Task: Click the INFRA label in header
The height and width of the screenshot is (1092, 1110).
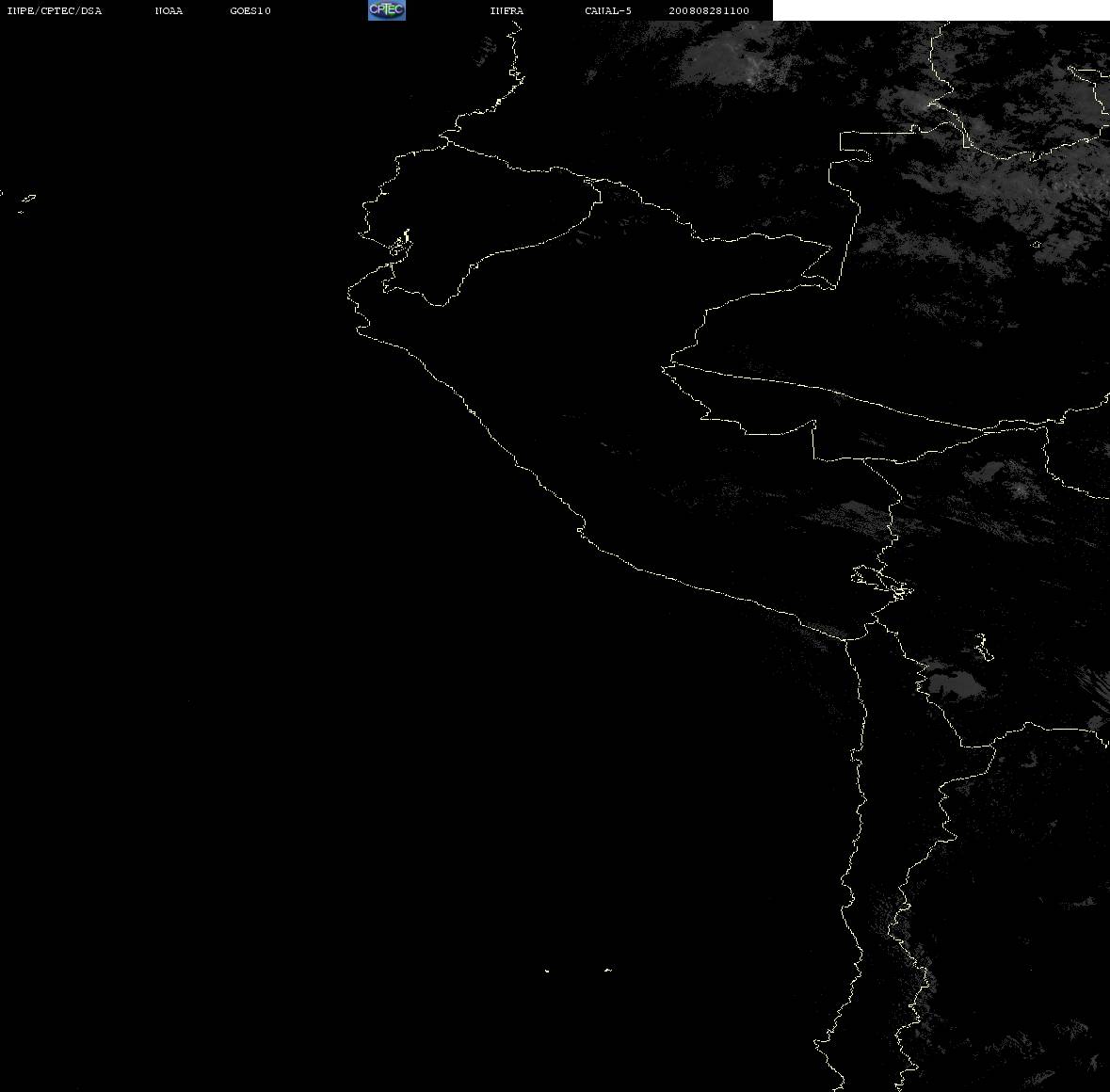Action: 507,10
